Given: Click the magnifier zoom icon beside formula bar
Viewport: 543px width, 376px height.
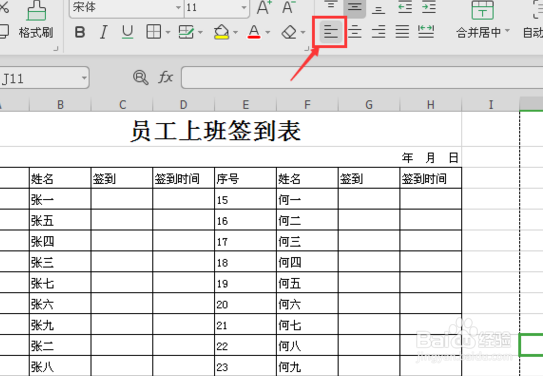Looking at the screenshot, I should click(141, 78).
